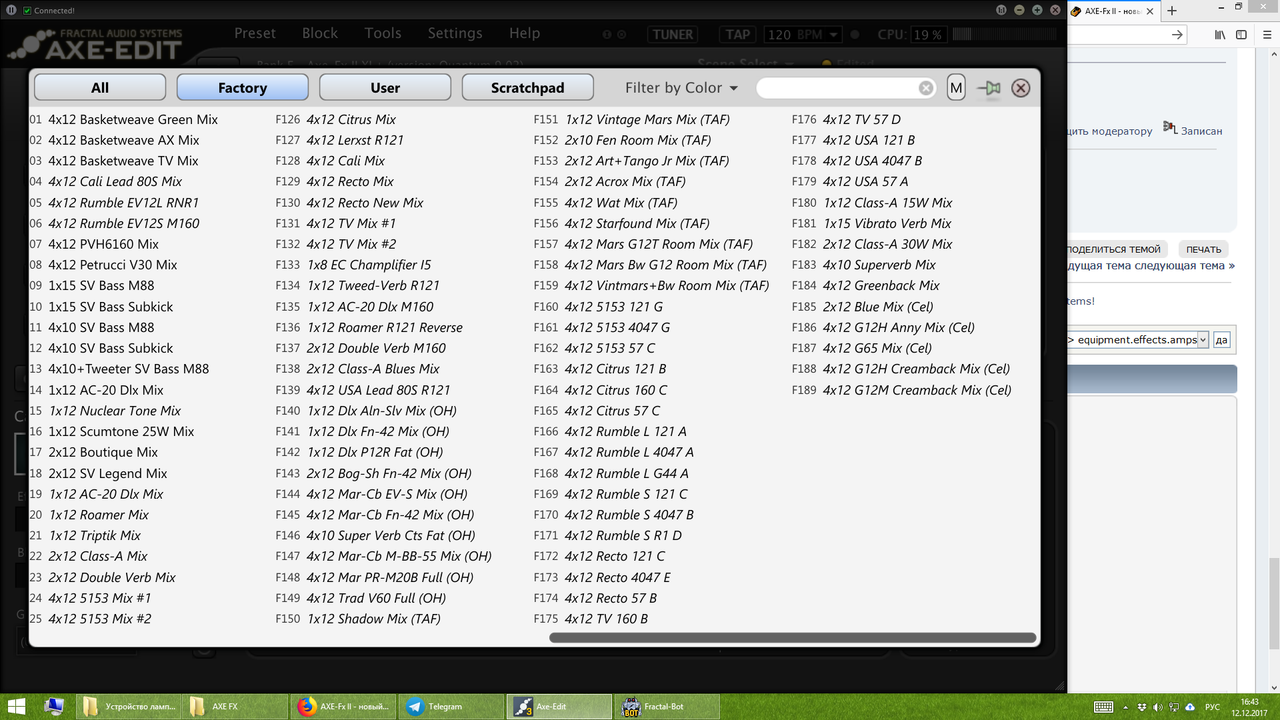Toggle the Firefox sidebar icon

tap(1242, 35)
